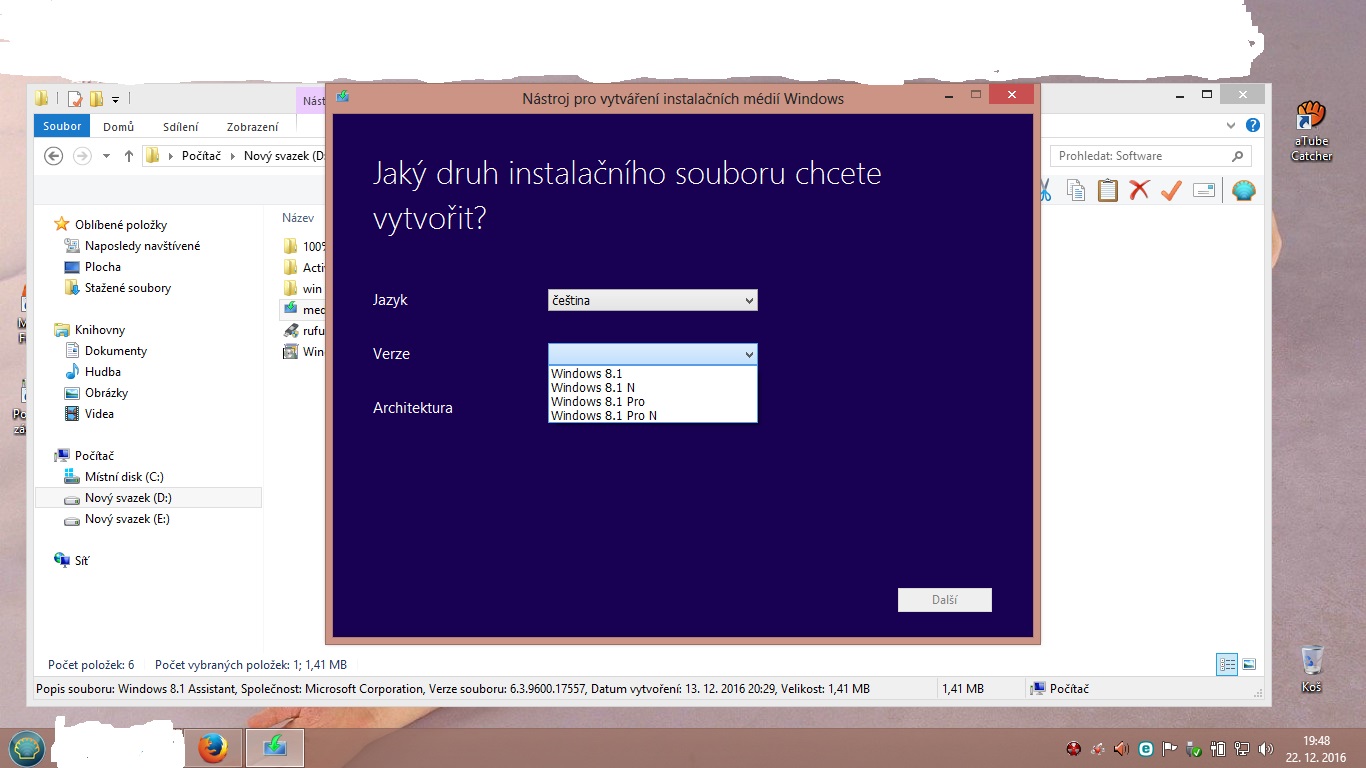Launch Firefox from the taskbar
This screenshot has width=1366, height=768.
pos(212,748)
